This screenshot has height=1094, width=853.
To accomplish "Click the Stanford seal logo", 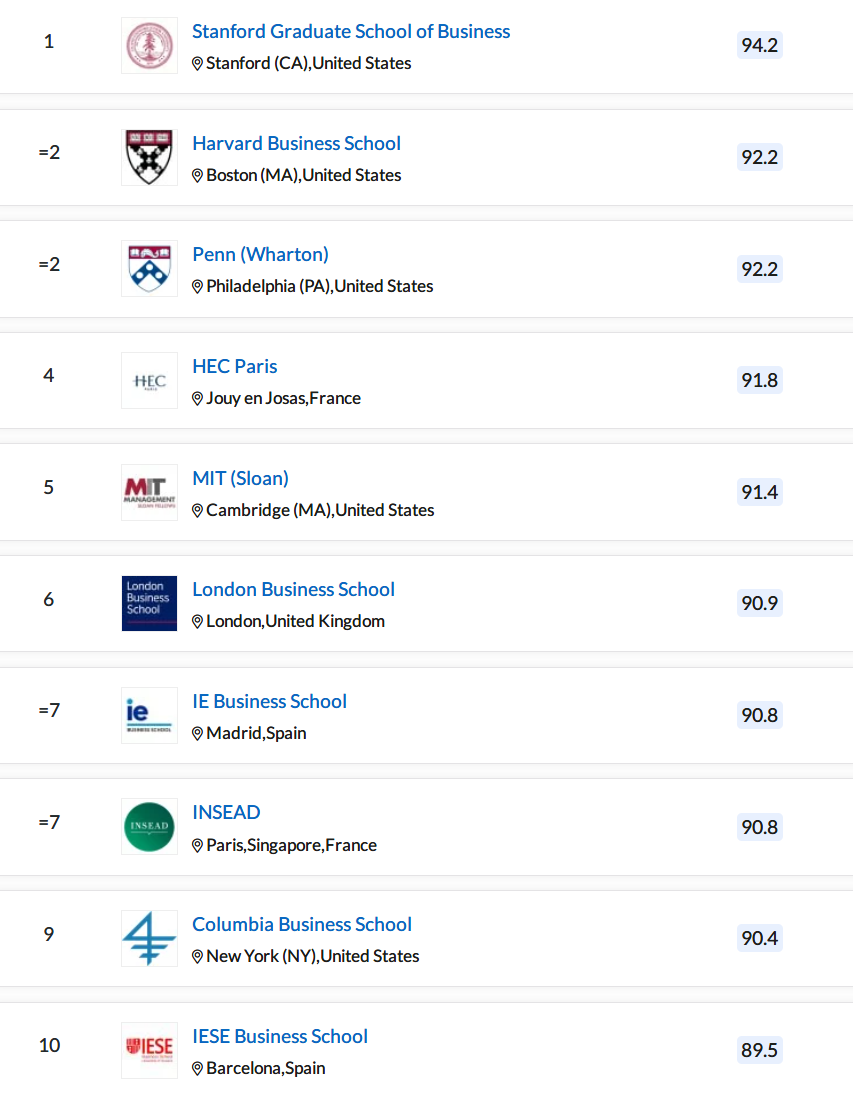I will (149, 45).
